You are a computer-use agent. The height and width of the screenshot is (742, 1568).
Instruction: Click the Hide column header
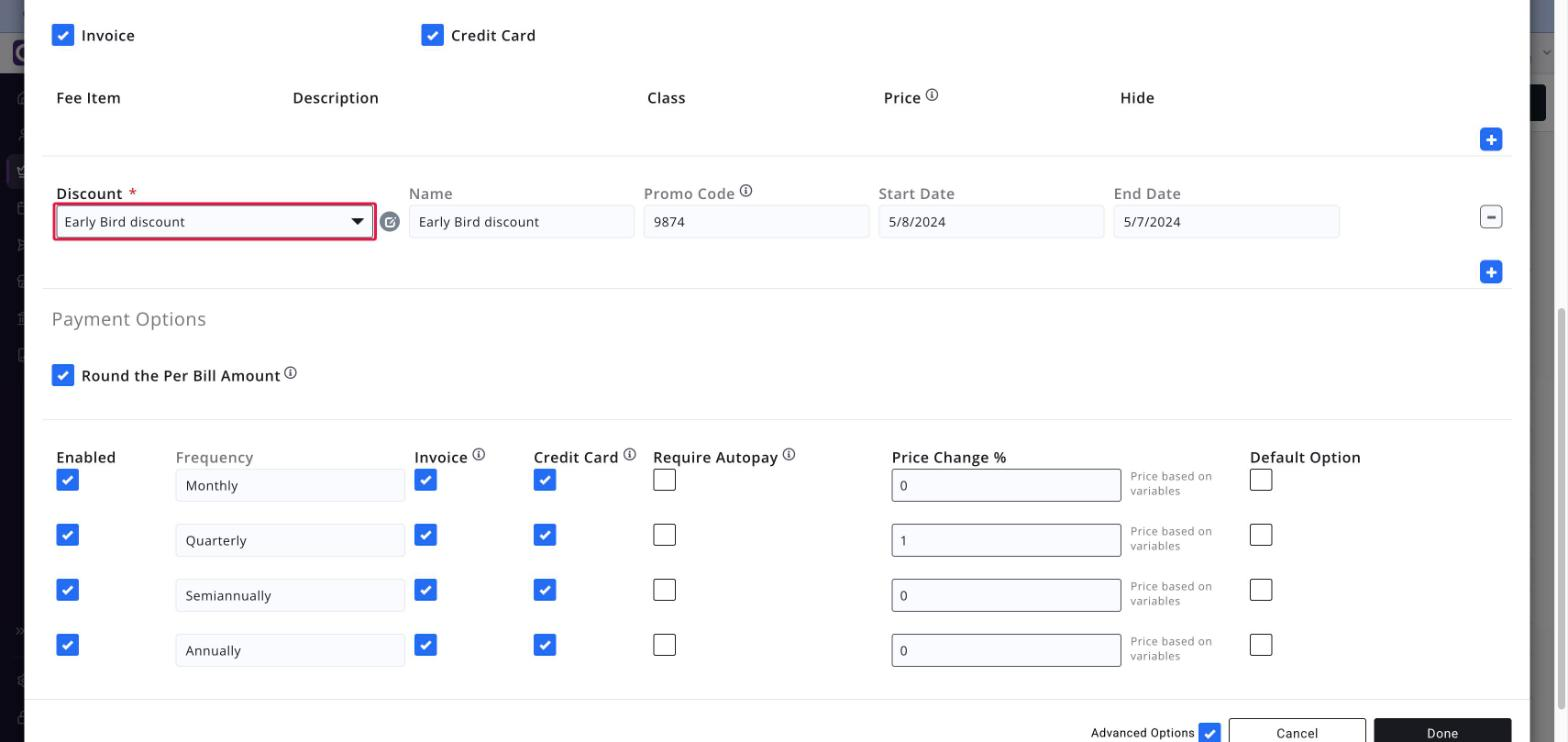1137,98
